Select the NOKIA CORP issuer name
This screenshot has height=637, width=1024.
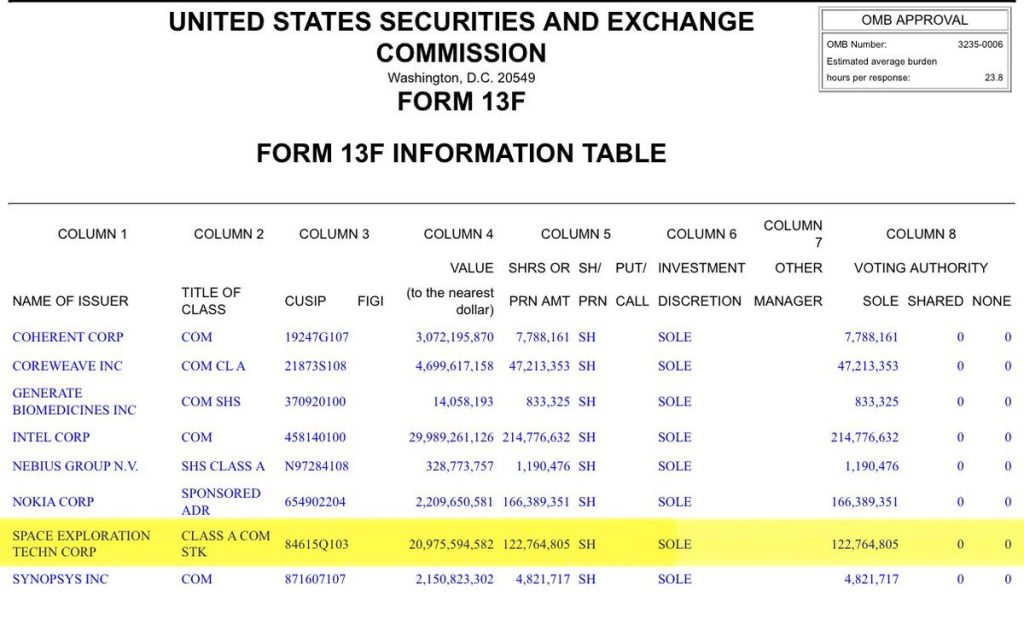tap(53, 502)
